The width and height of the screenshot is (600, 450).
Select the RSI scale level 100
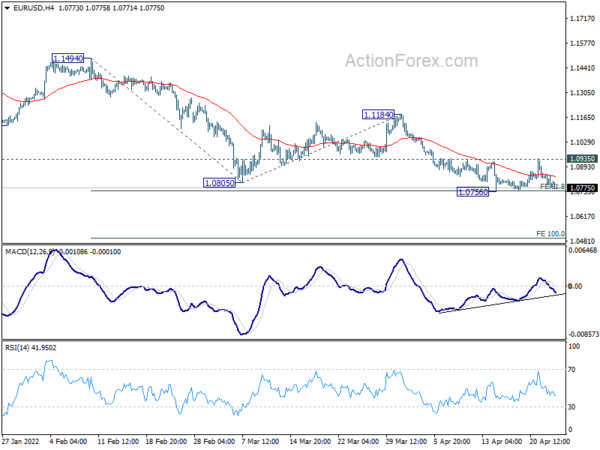[574, 346]
